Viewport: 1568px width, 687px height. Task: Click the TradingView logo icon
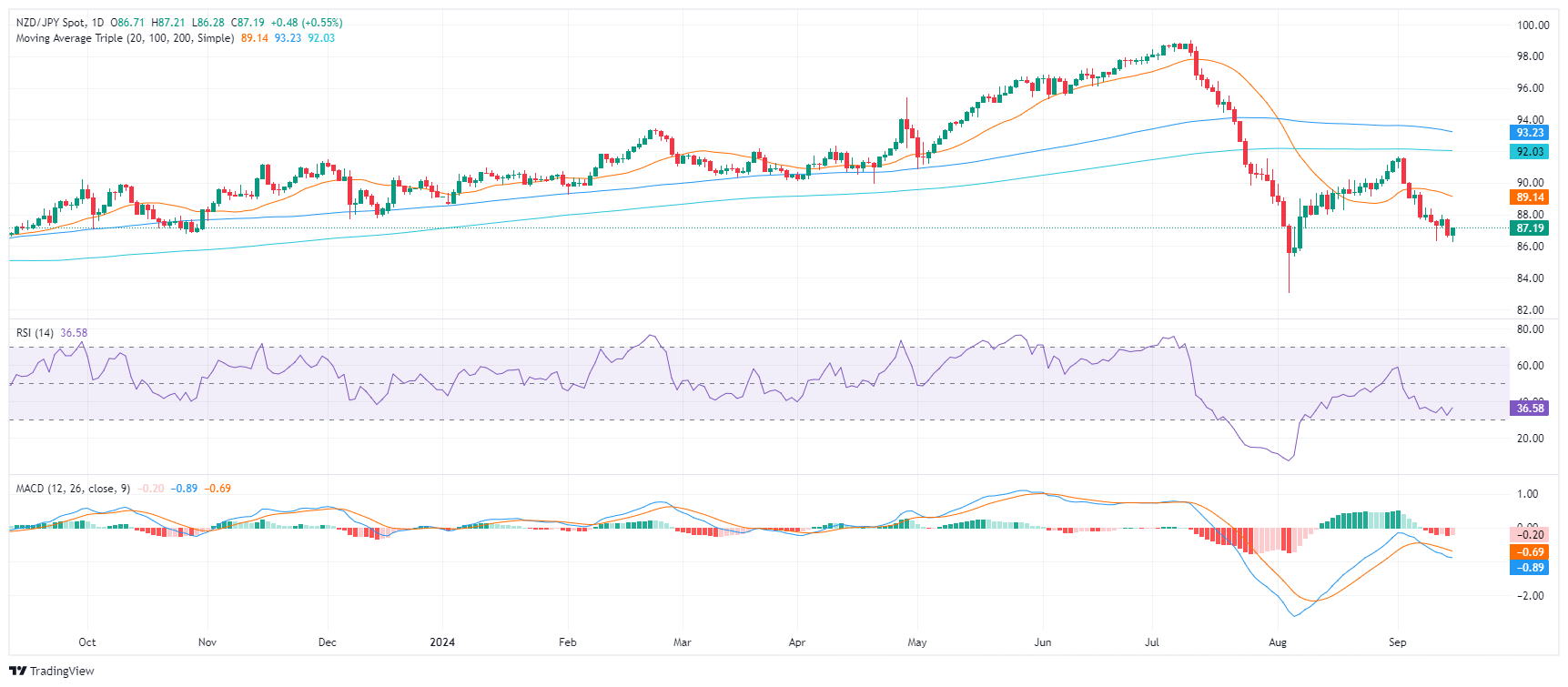(17, 672)
